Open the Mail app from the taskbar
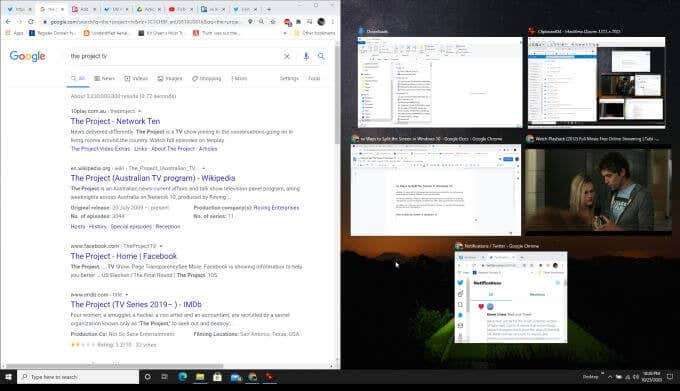This screenshot has height=391, width=680. point(235,378)
